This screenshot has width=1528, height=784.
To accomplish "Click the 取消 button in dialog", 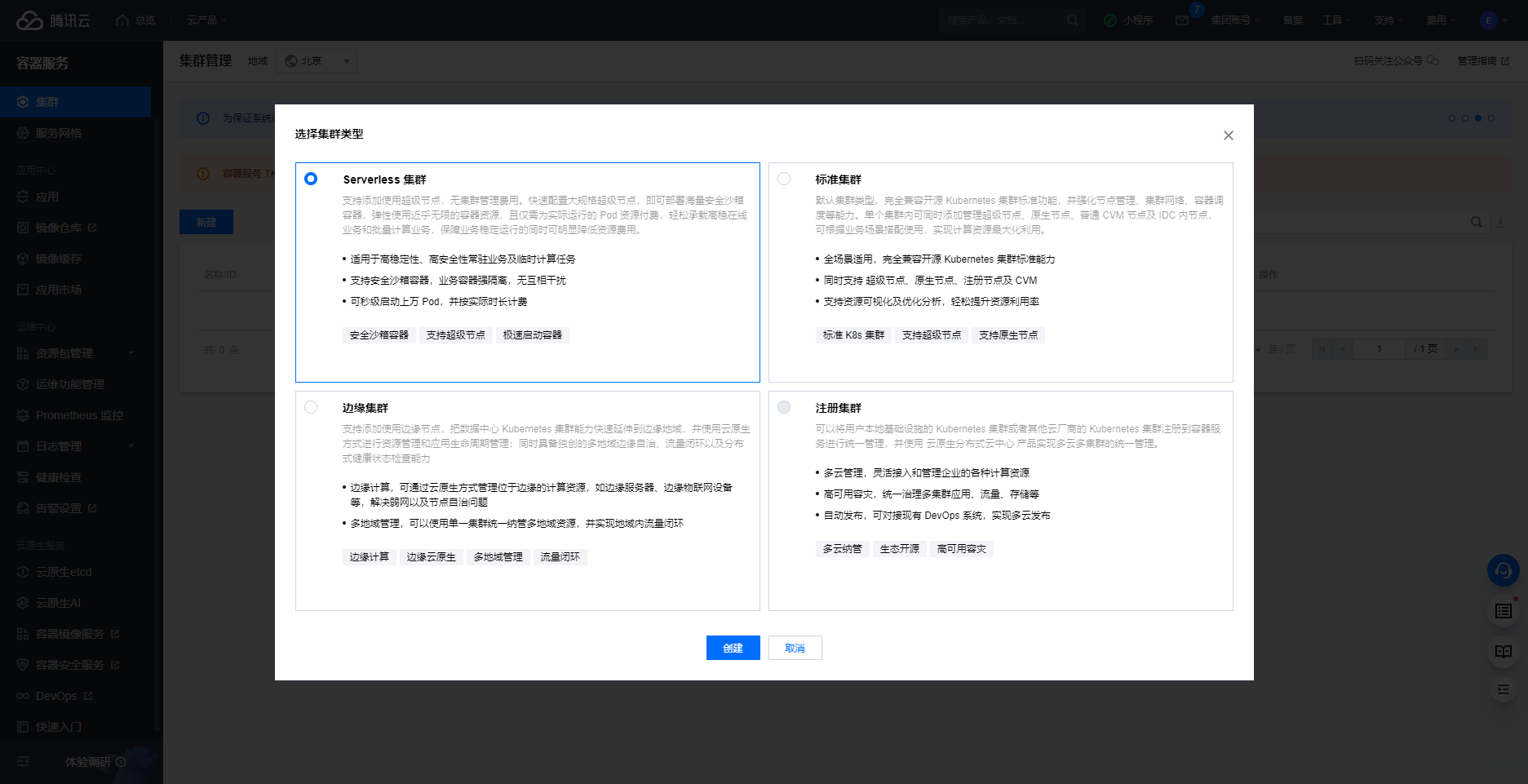I will coord(795,648).
